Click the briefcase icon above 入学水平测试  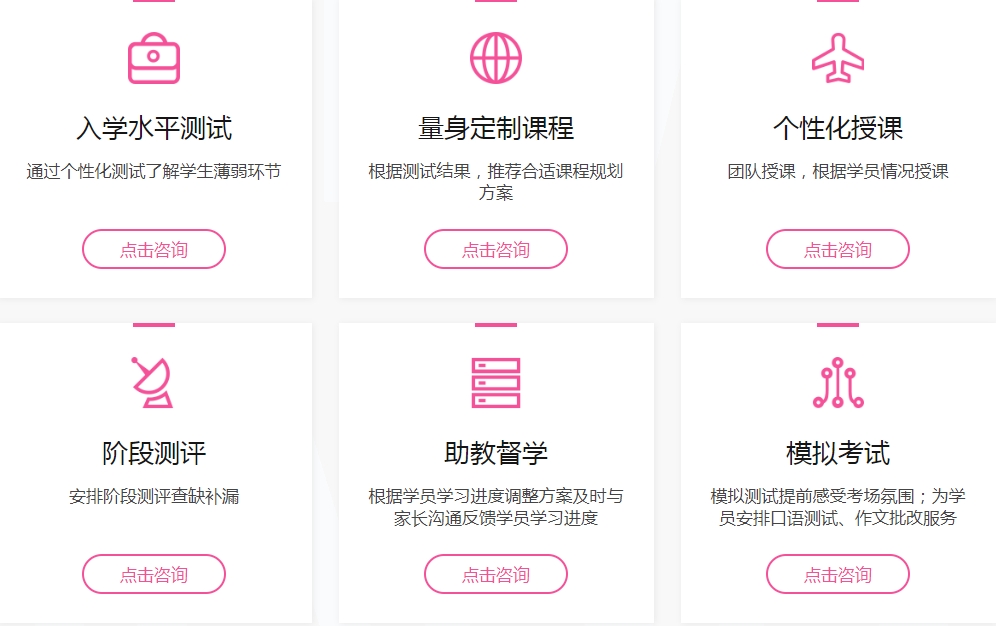pos(154,58)
